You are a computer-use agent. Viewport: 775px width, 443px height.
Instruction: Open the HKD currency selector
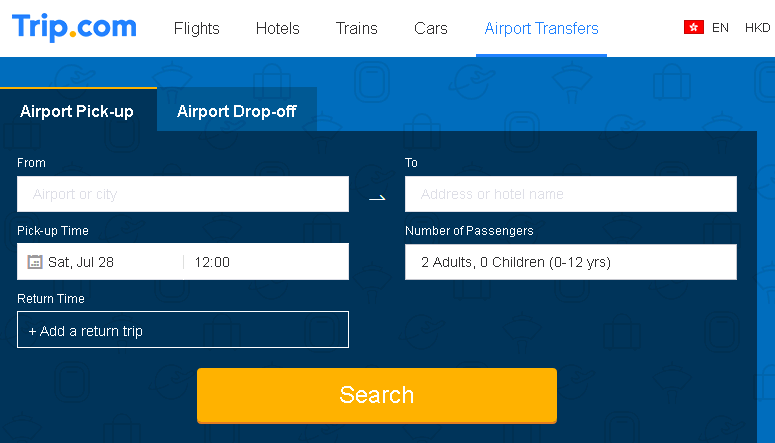(758, 28)
